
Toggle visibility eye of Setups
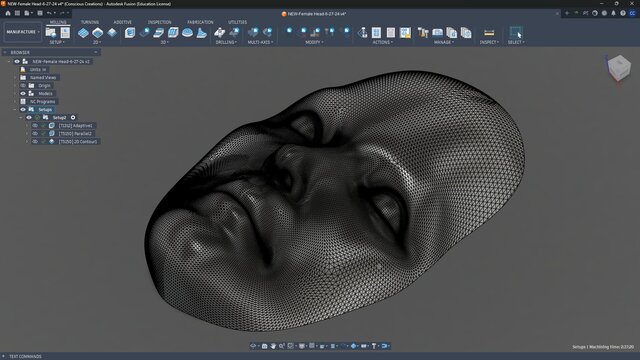point(23,109)
